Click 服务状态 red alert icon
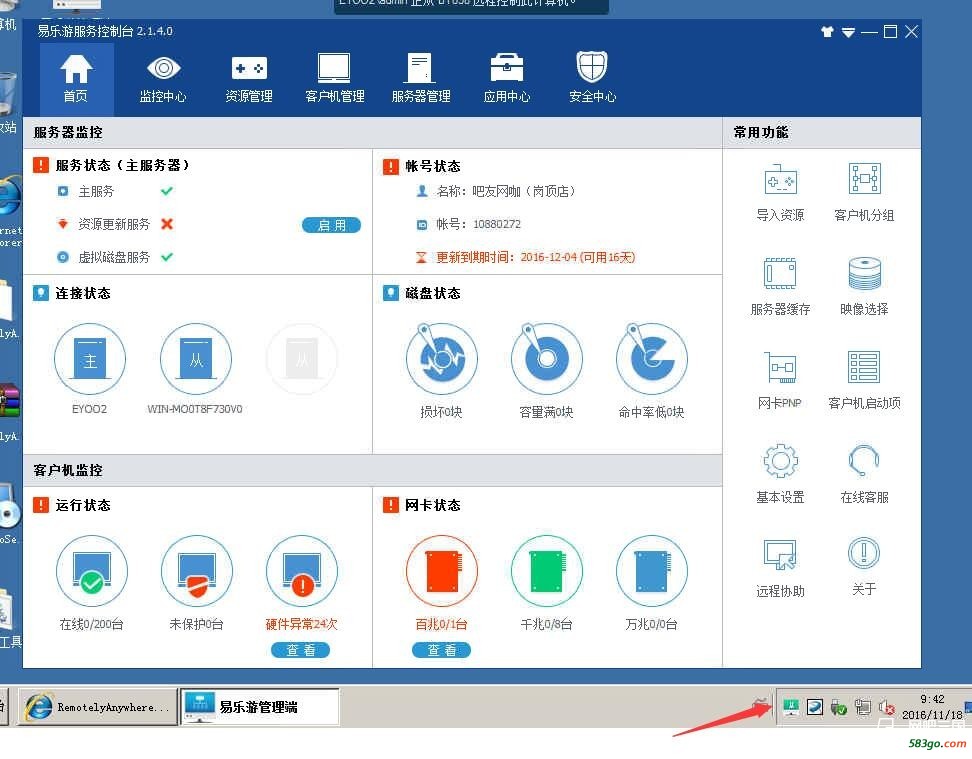972x759 pixels. point(40,165)
